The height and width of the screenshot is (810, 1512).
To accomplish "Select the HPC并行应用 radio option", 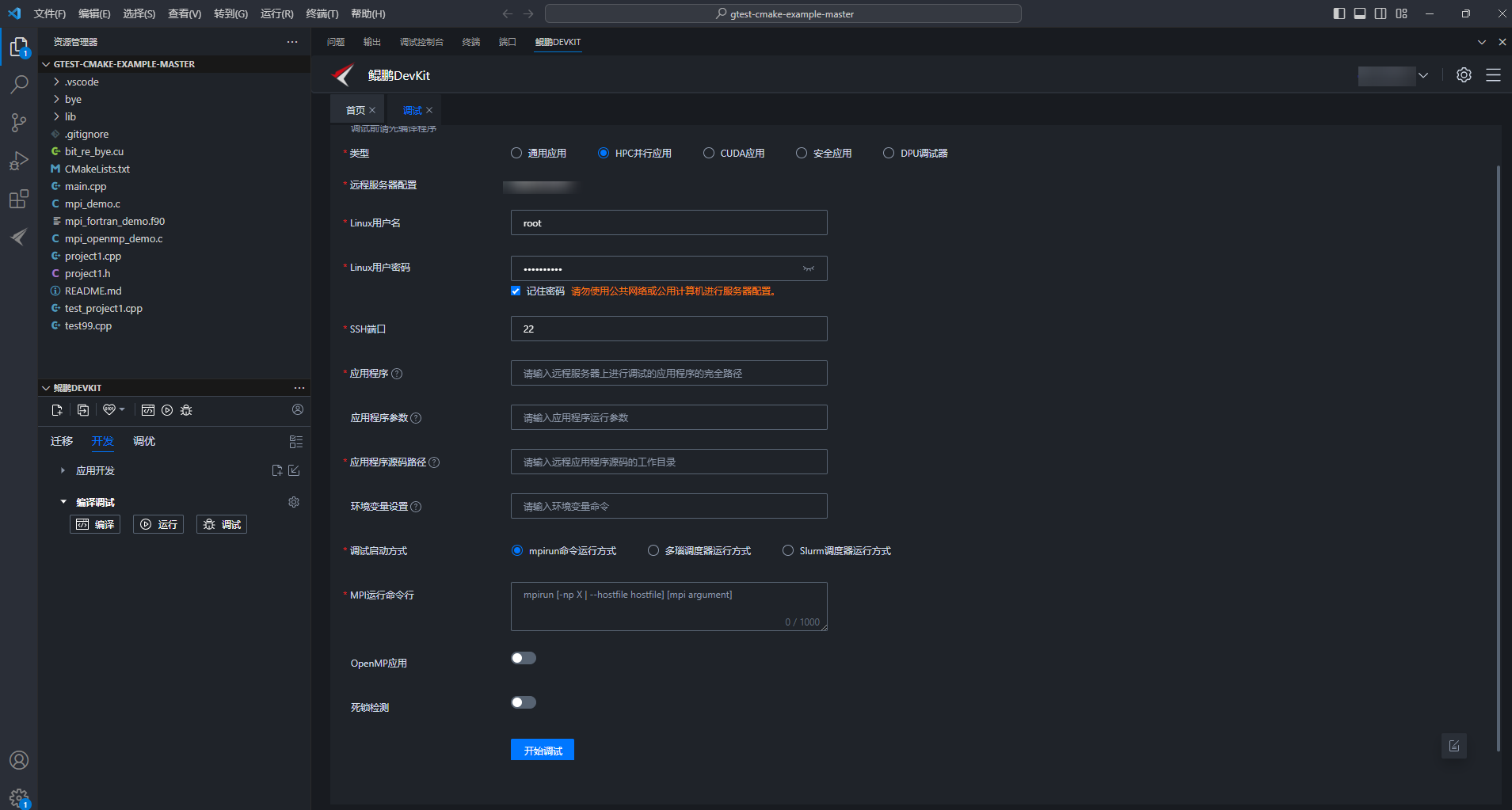I will point(604,153).
